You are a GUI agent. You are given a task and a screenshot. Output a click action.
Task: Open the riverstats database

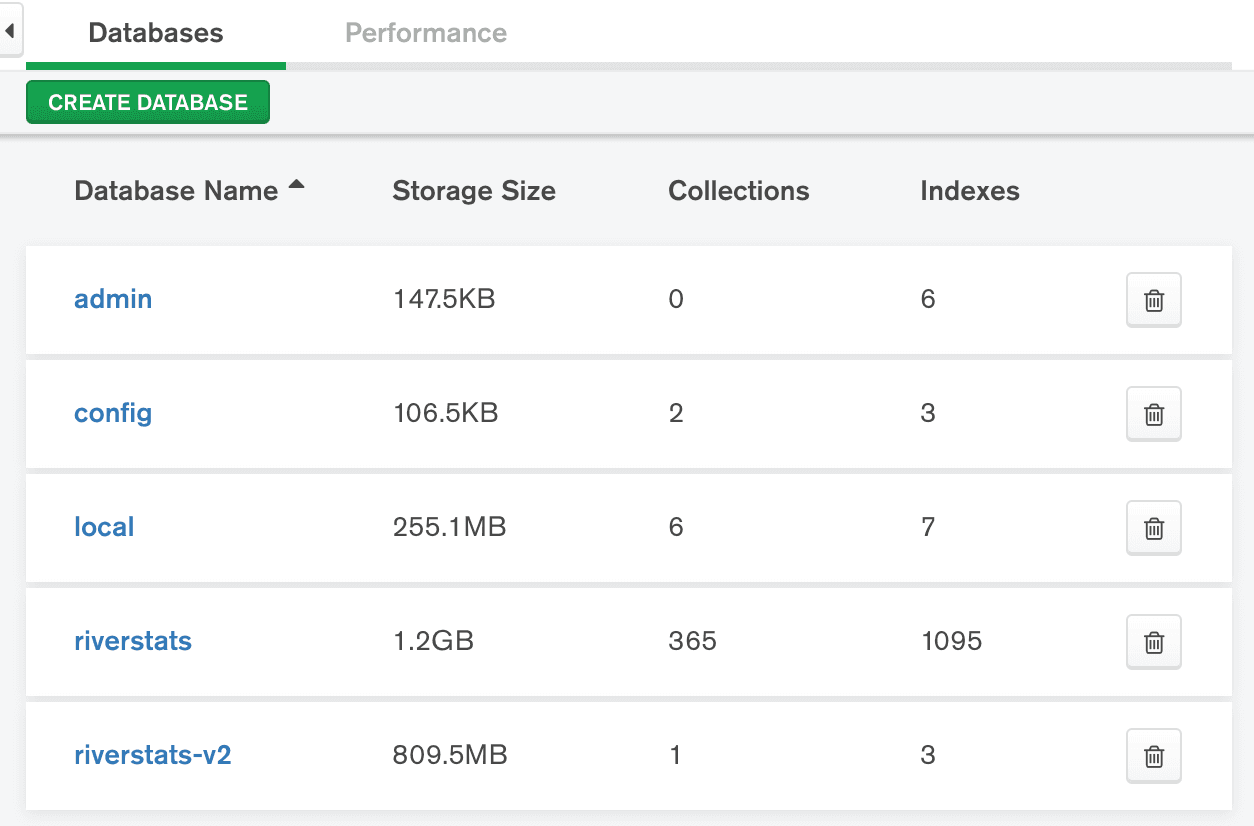[x=133, y=642]
